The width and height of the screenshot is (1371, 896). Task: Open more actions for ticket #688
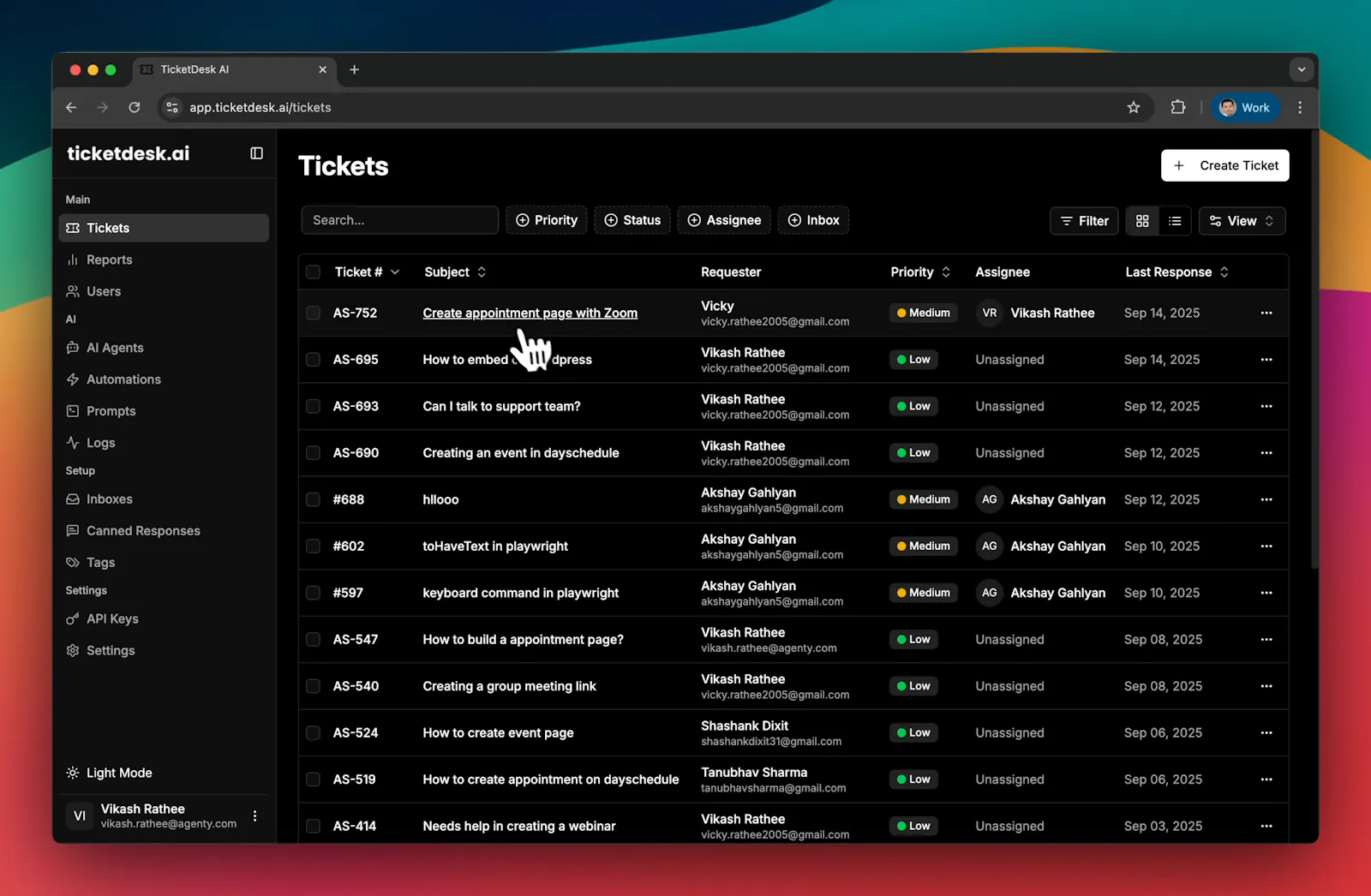coord(1266,499)
